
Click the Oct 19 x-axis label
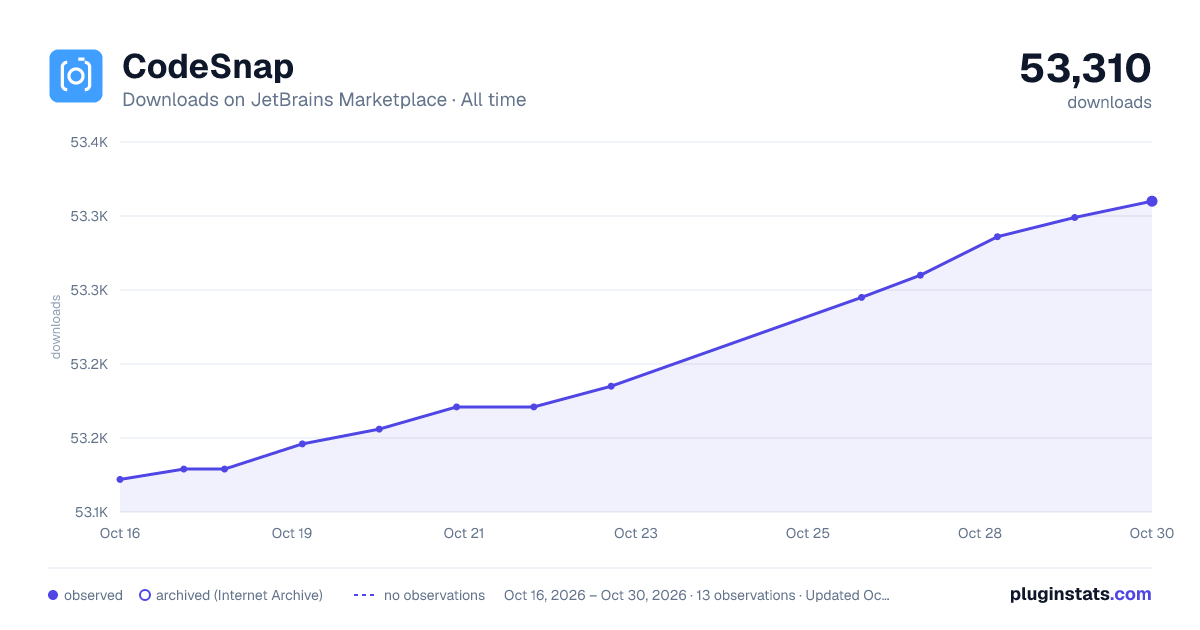pos(292,533)
